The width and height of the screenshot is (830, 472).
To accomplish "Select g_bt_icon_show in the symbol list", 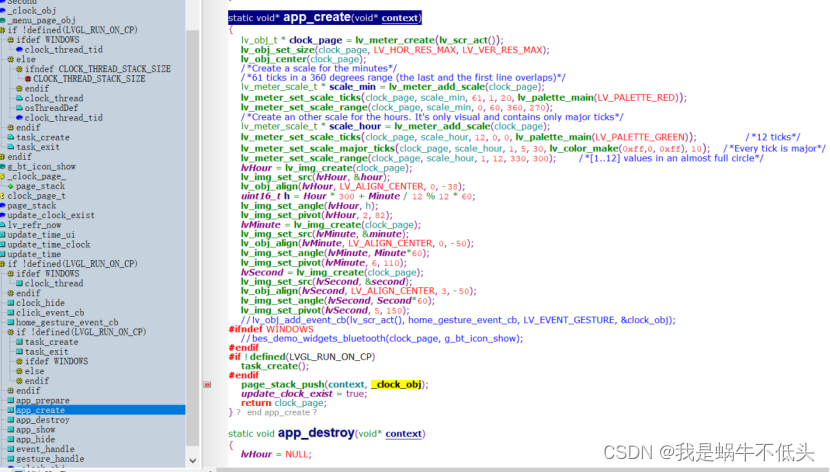I will tap(42, 166).
